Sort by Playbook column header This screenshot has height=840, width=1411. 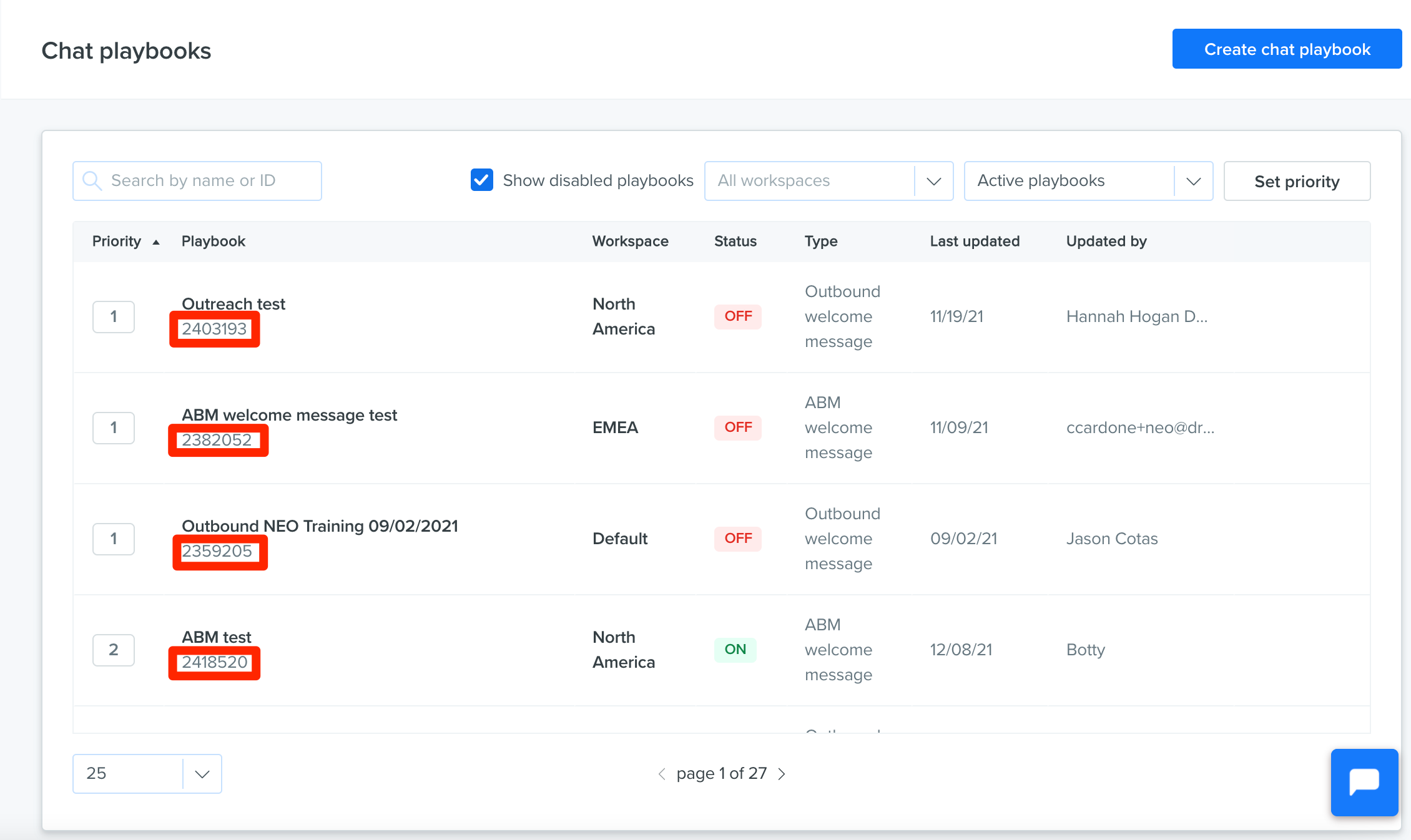point(214,242)
